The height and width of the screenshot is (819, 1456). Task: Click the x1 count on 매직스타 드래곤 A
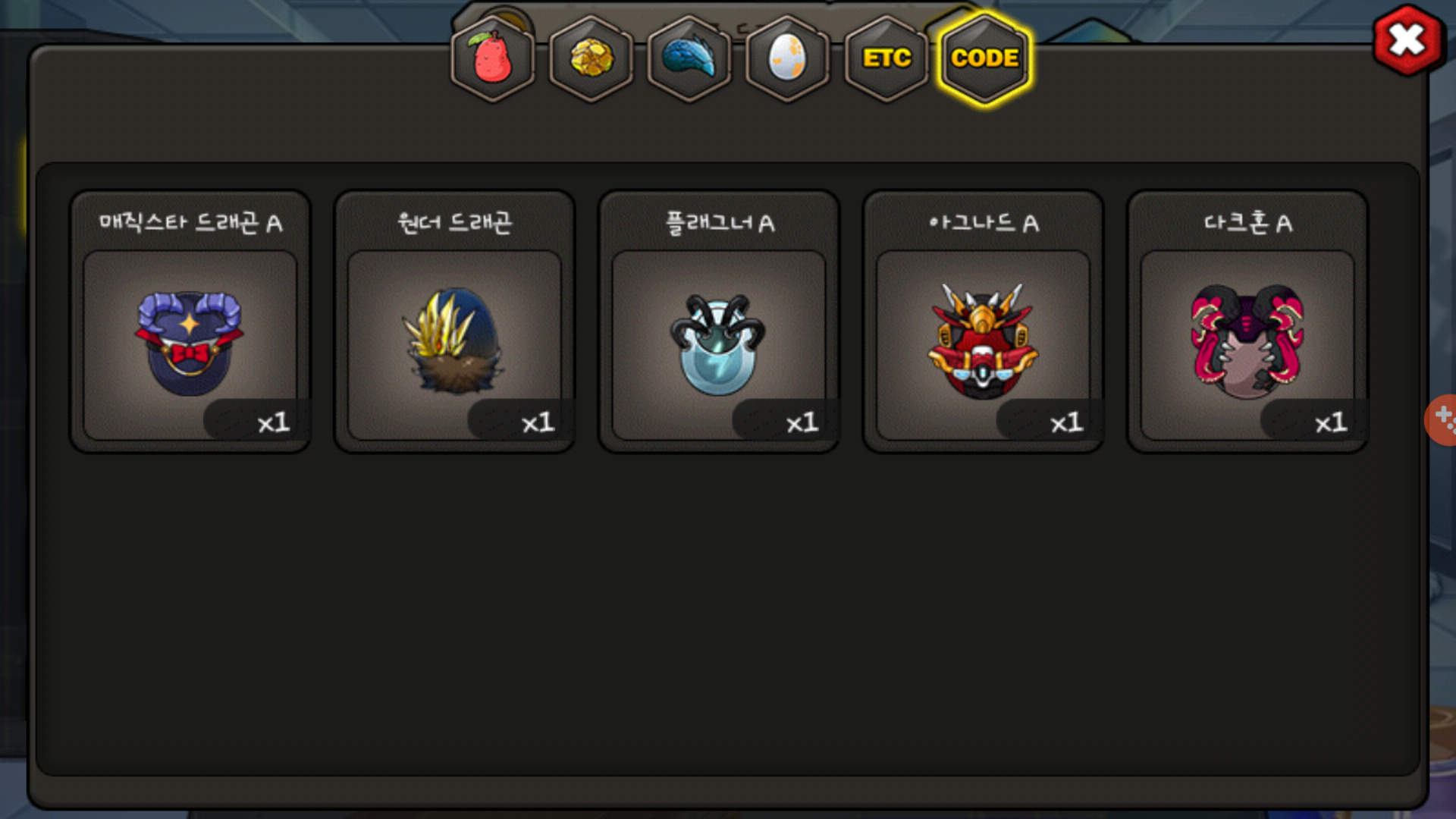[273, 422]
